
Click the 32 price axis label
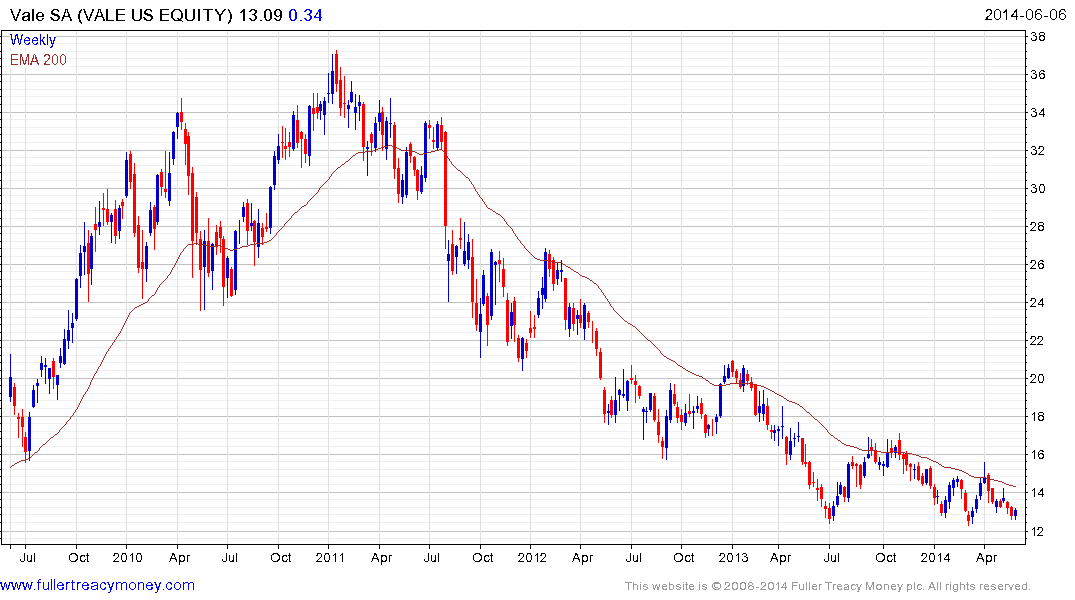(x=1038, y=151)
